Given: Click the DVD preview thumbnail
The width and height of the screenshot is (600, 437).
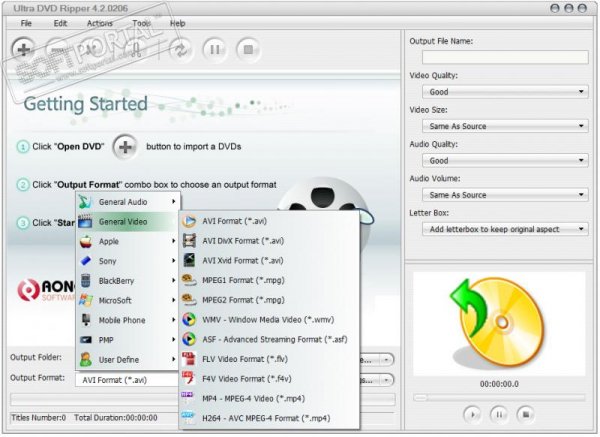Looking at the screenshot, I should coord(499,323).
